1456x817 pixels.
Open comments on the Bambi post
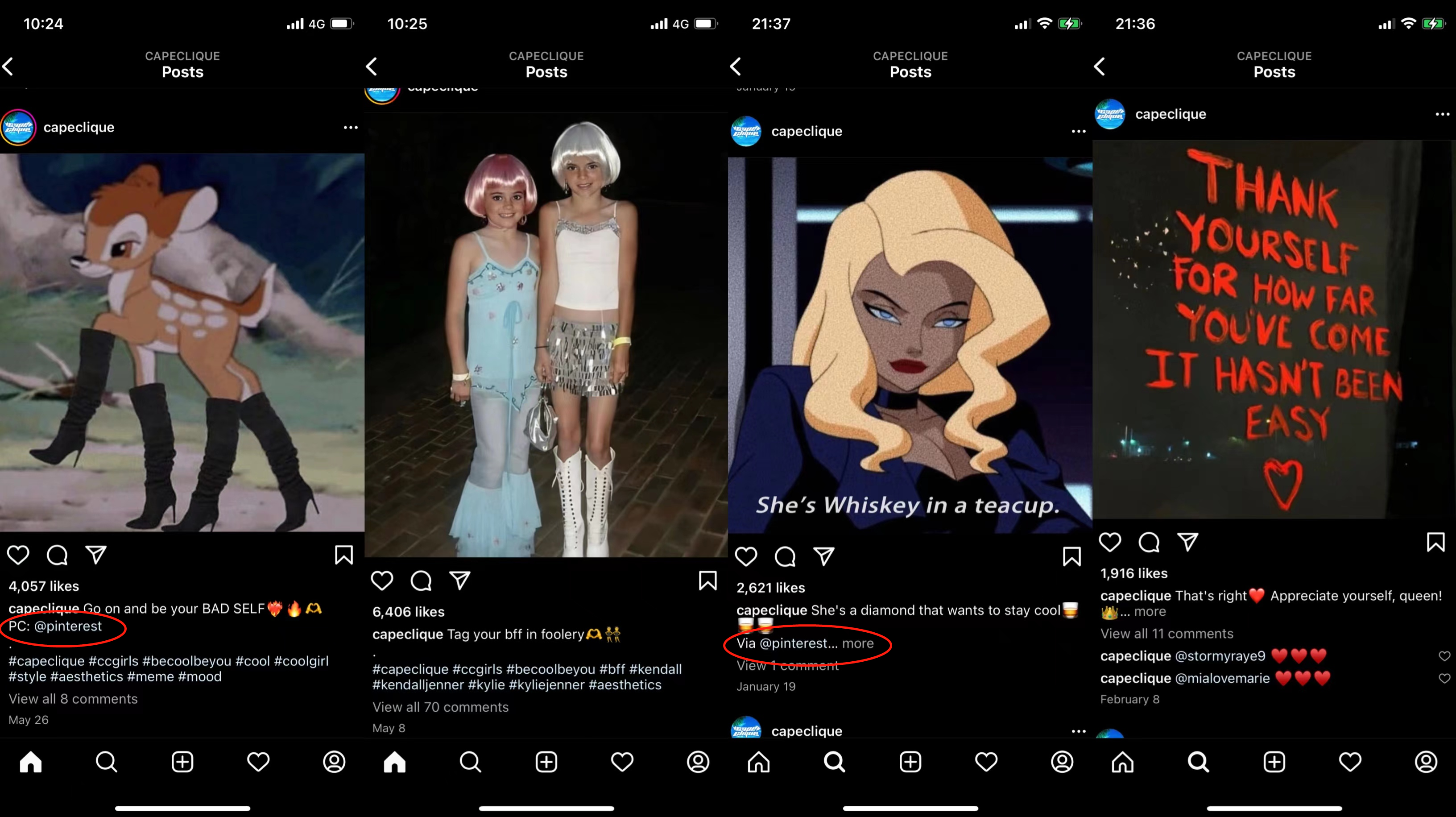(57, 555)
